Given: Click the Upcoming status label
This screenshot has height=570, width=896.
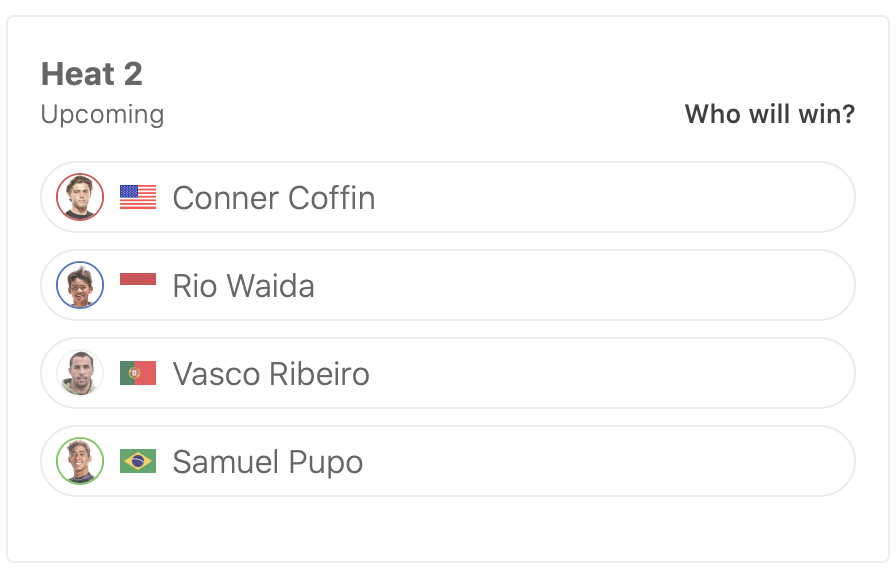Looking at the screenshot, I should [x=102, y=114].
